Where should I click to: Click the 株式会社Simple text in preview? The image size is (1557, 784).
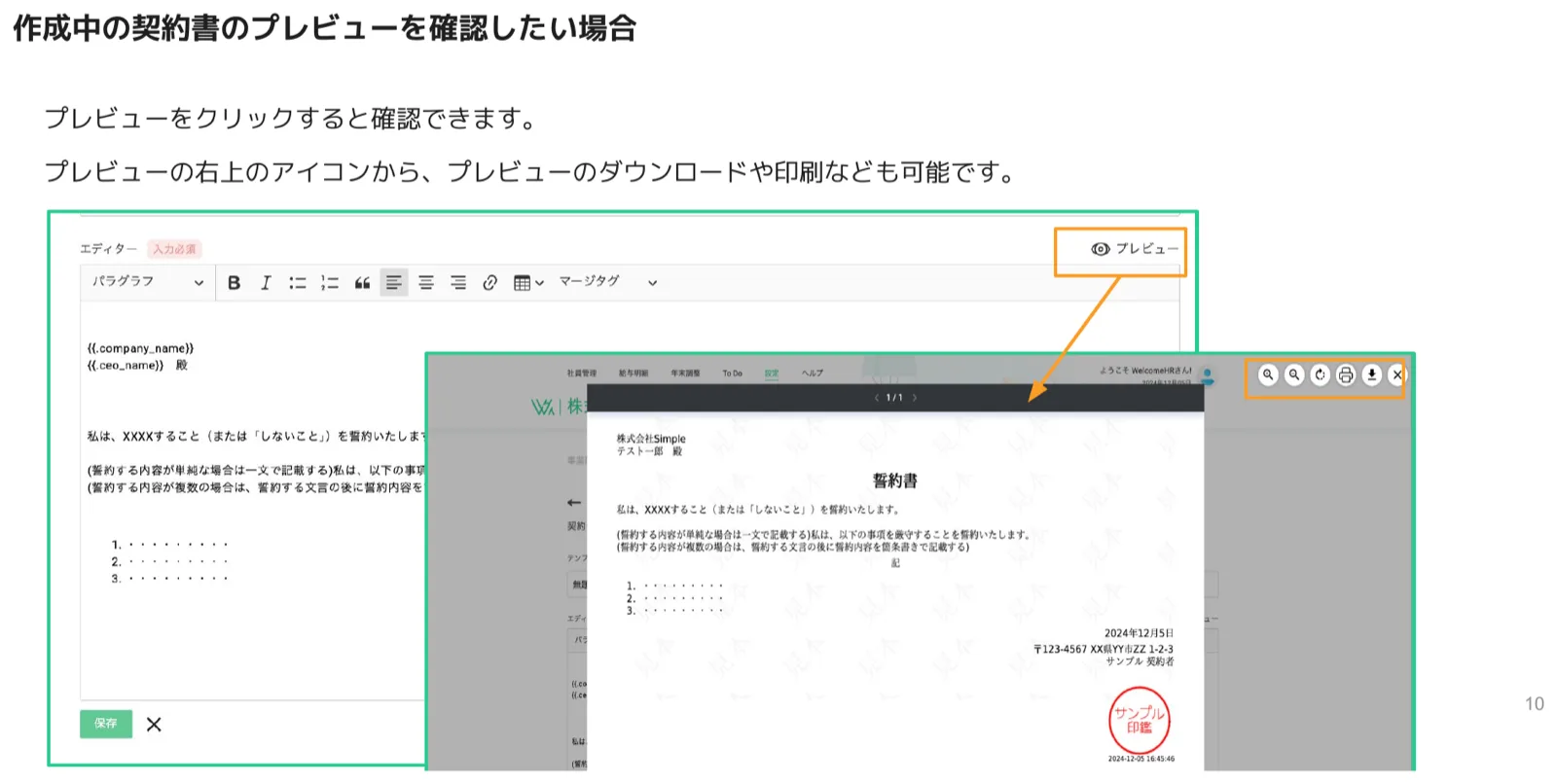tap(651, 439)
